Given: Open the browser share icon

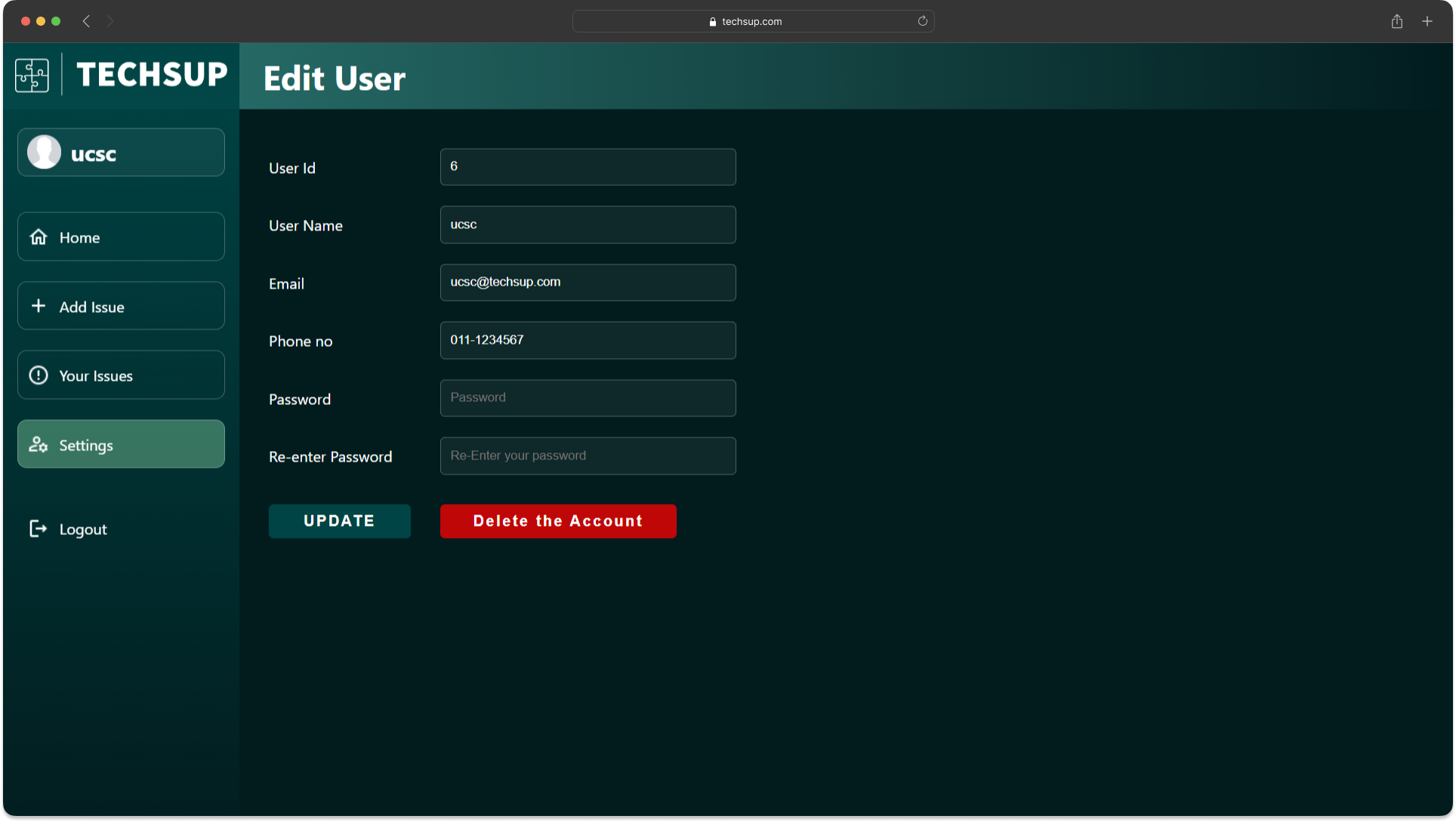Looking at the screenshot, I should click(1397, 21).
